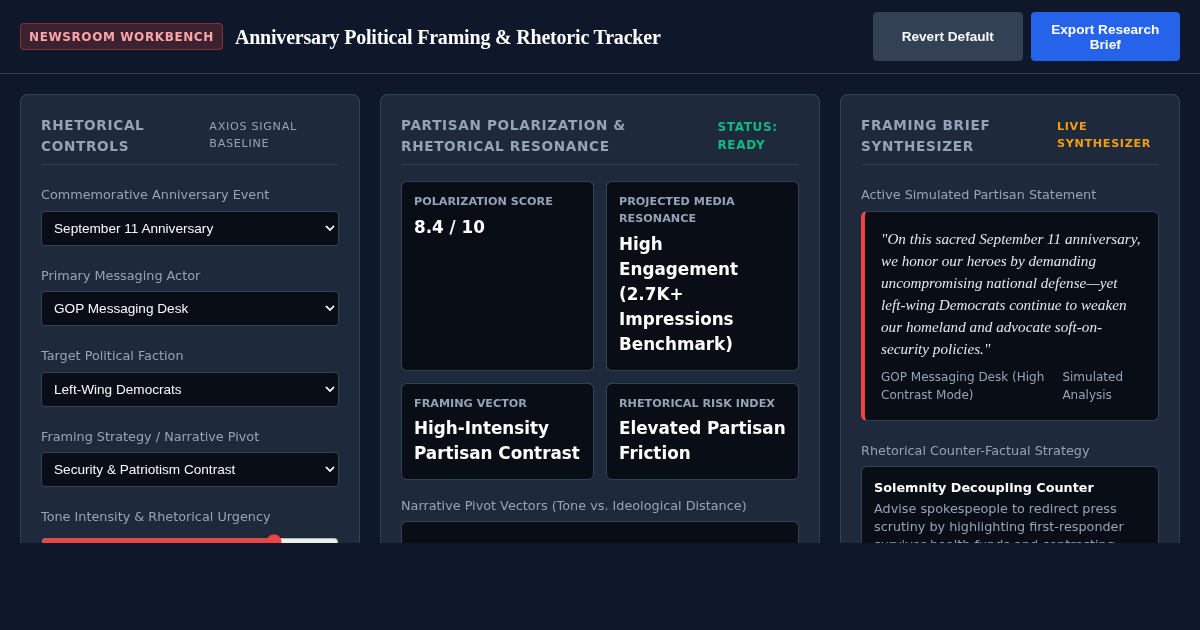Select the Polarization Score card
The height and width of the screenshot is (630, 1200).
497,276
